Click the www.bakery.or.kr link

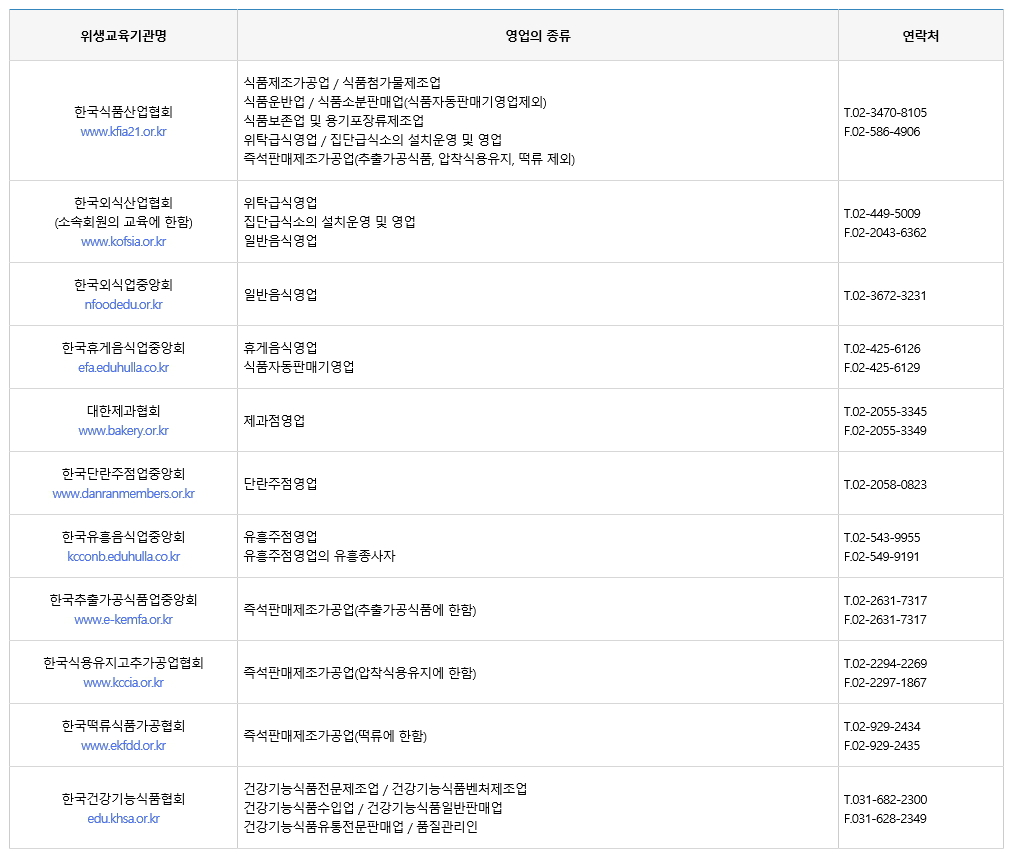[124, 430]
